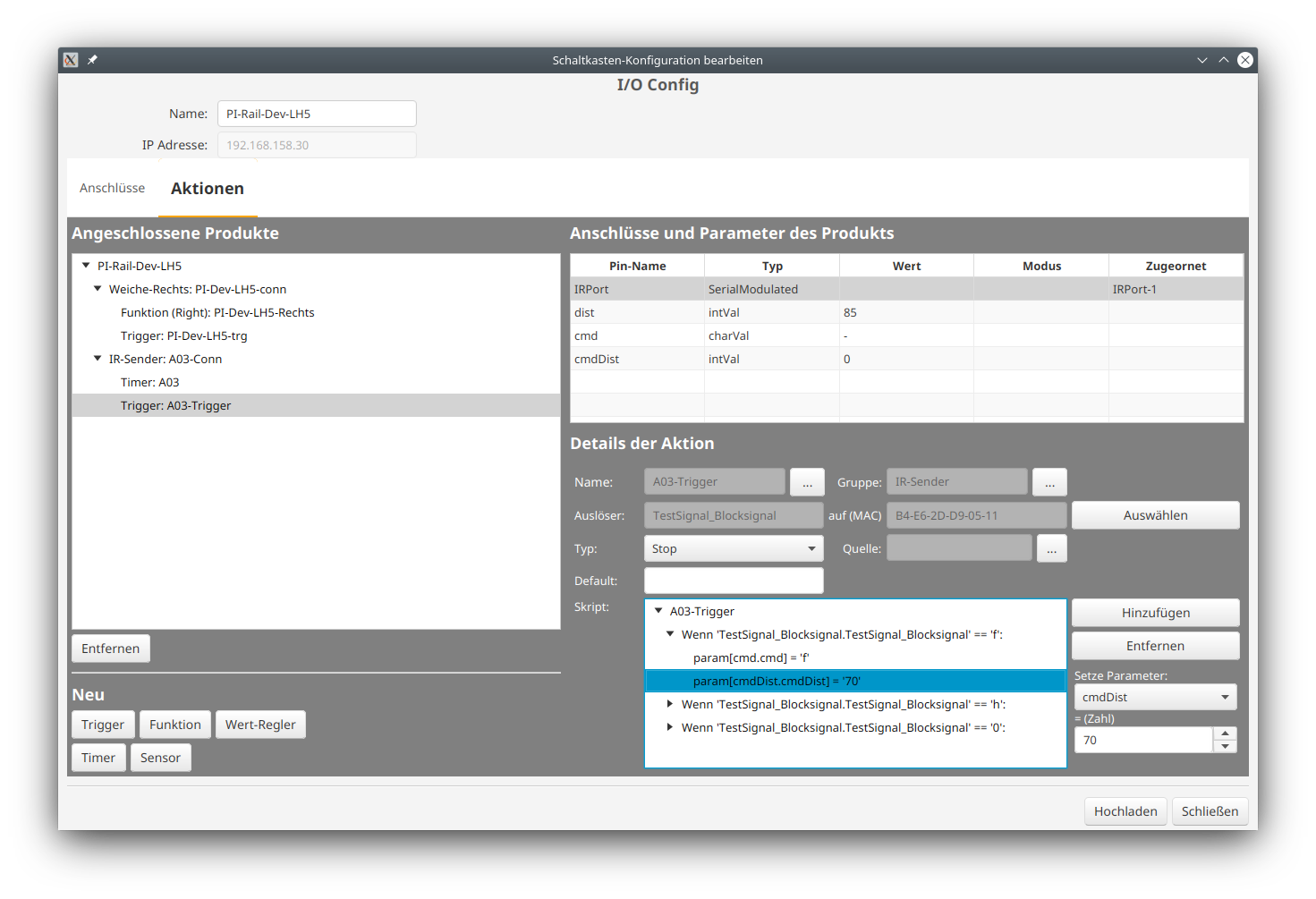Switch to the Anschlüsse tab
This screenshot has height=899, width=1316.
[112, 188]
